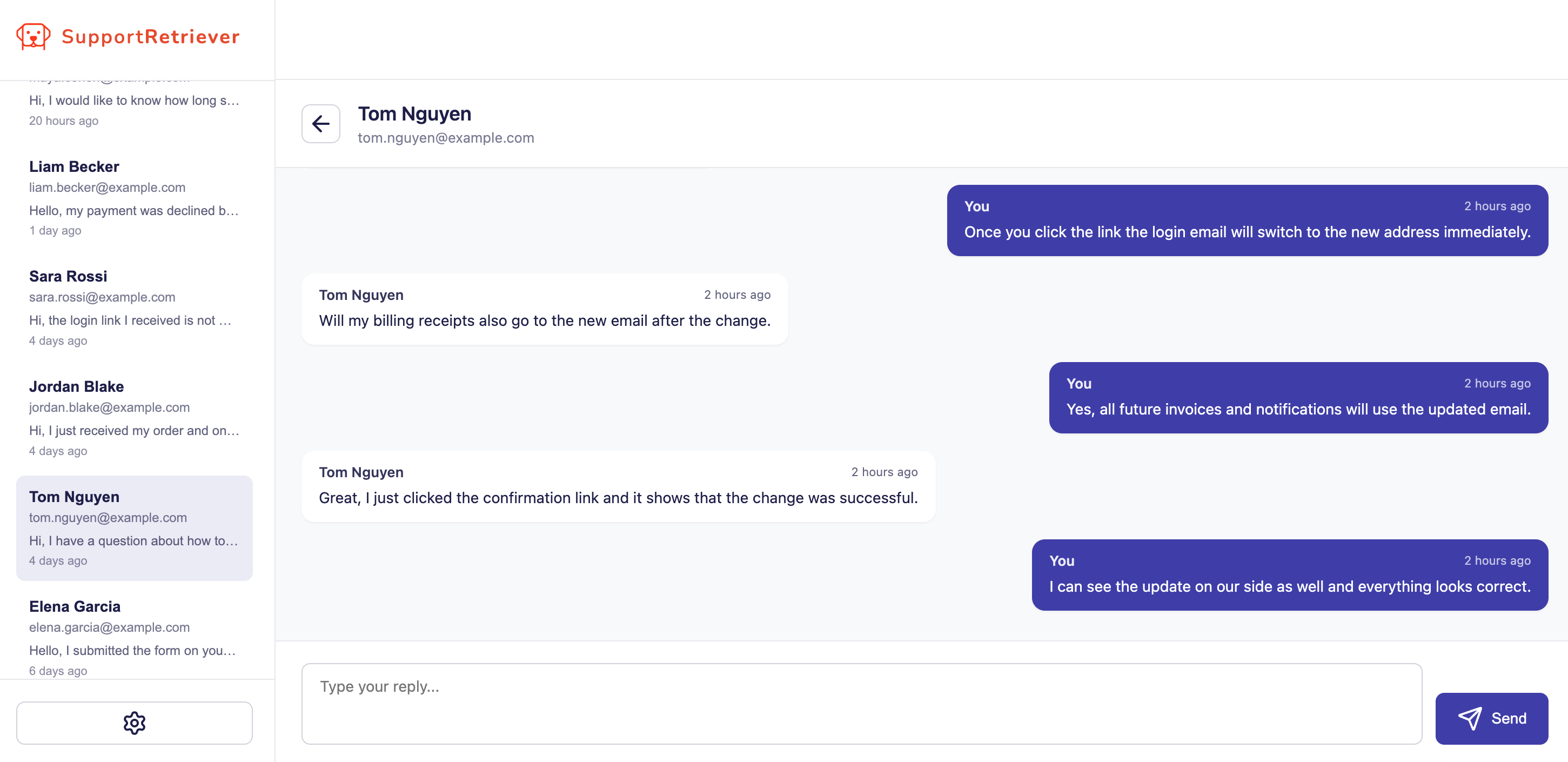
Task: Click '4 days ago' under Sara Rossi
Action: click(x=58, y=341)
